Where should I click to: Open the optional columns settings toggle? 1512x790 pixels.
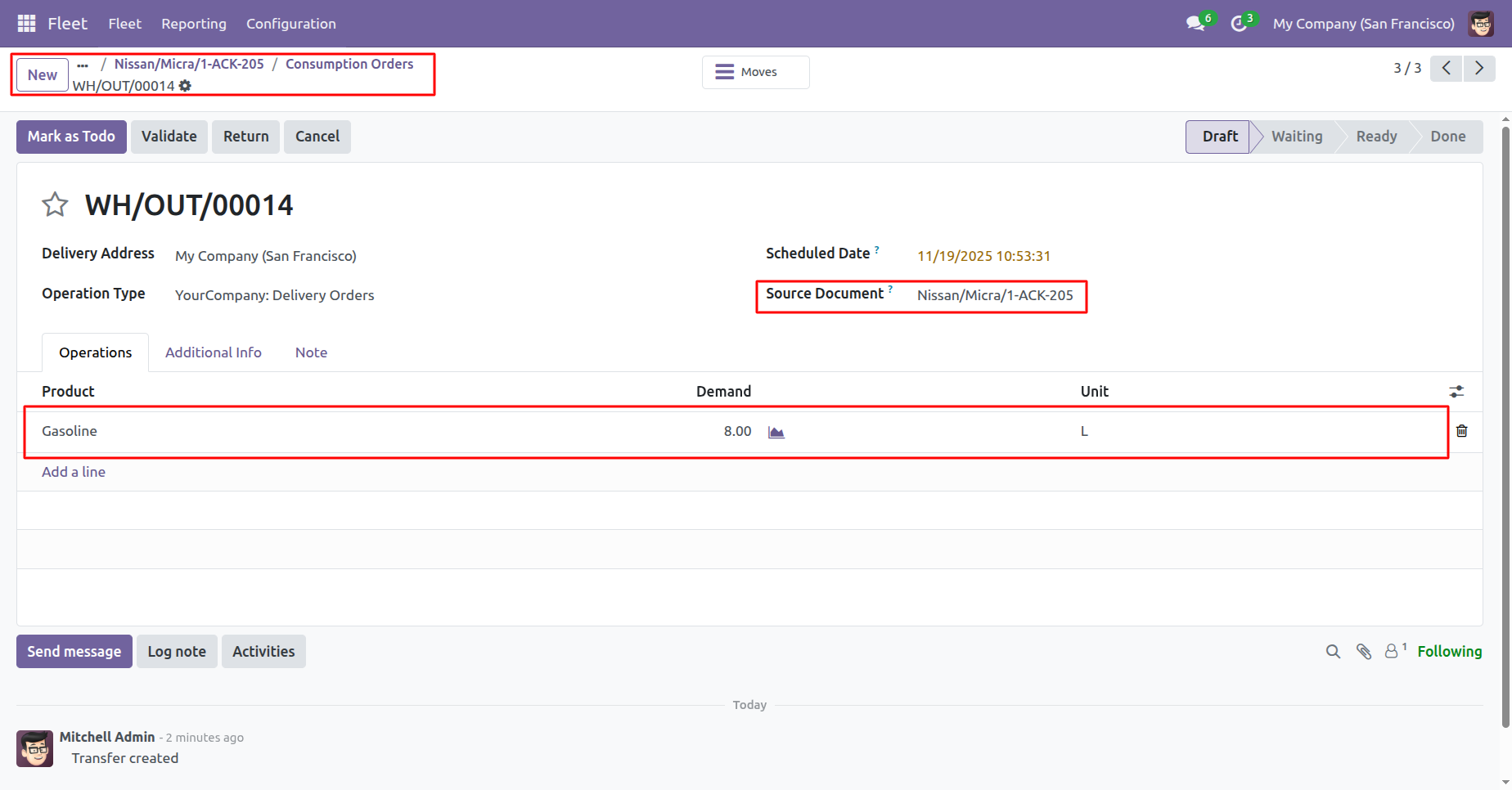[x=1456, y=392]
